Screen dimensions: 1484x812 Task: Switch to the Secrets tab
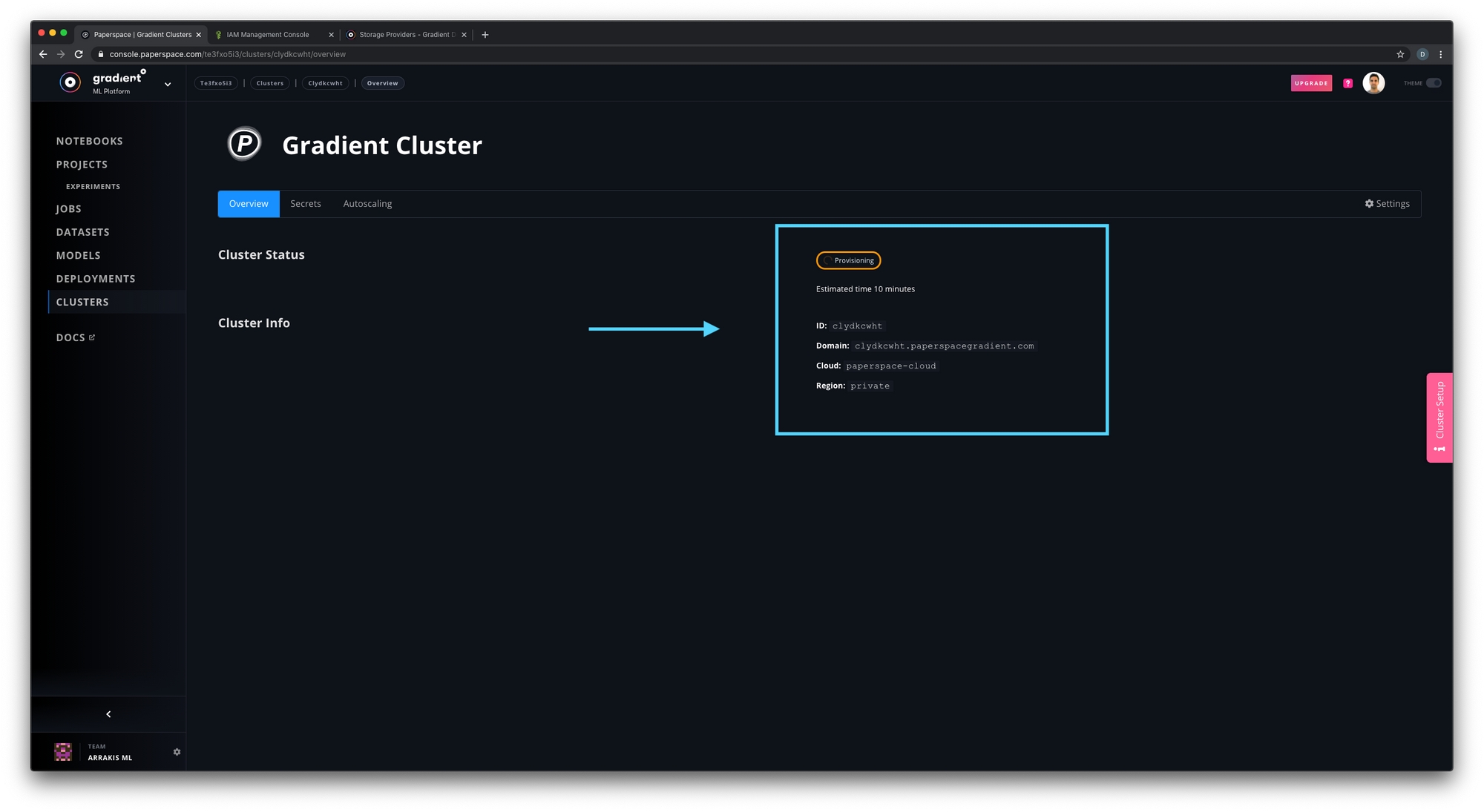[306, 204]
